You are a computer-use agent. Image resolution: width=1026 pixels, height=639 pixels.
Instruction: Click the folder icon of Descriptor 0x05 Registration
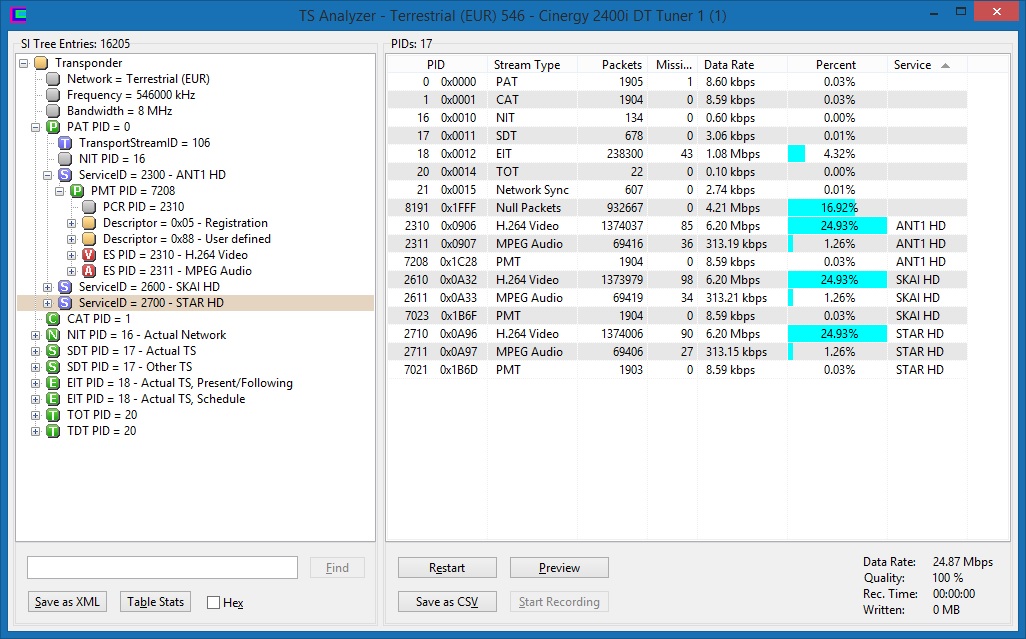pos(89,223)
